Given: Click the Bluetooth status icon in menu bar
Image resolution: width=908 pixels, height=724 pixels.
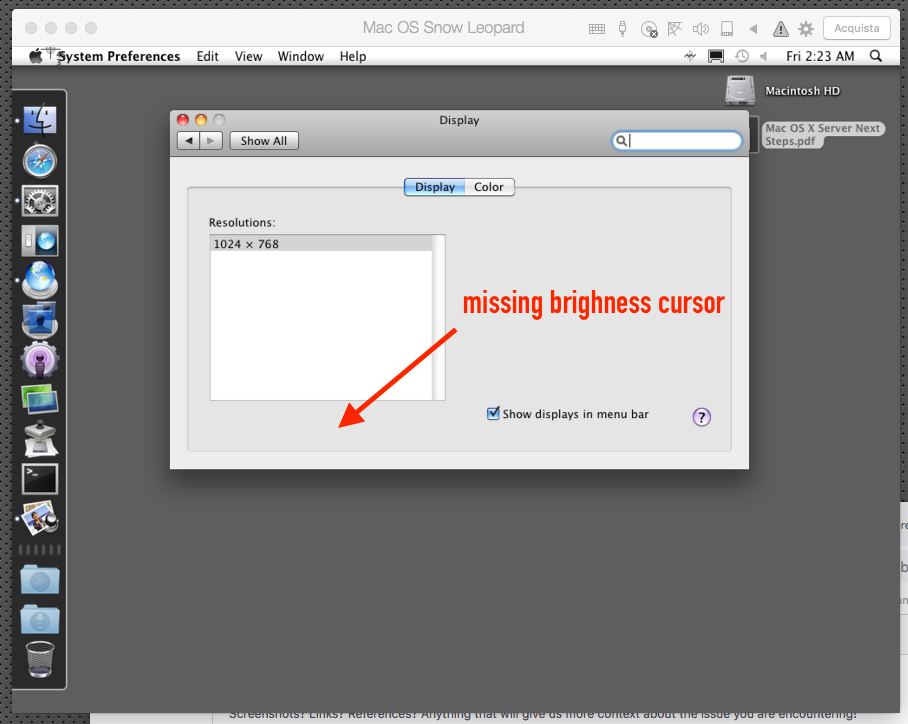Looking at the screenshot, I should coord(690,56).
